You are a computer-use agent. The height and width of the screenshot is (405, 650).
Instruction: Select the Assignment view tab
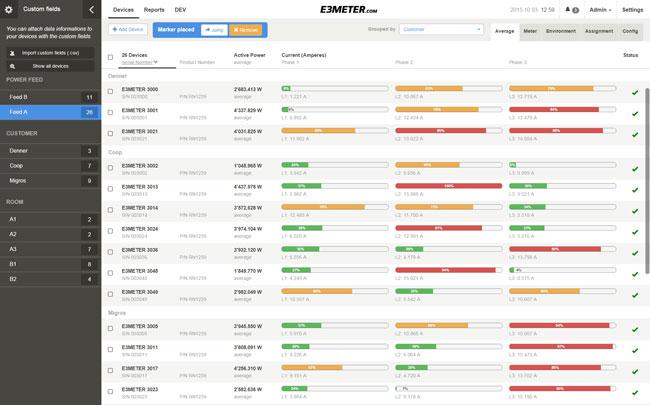pos(599,32)
